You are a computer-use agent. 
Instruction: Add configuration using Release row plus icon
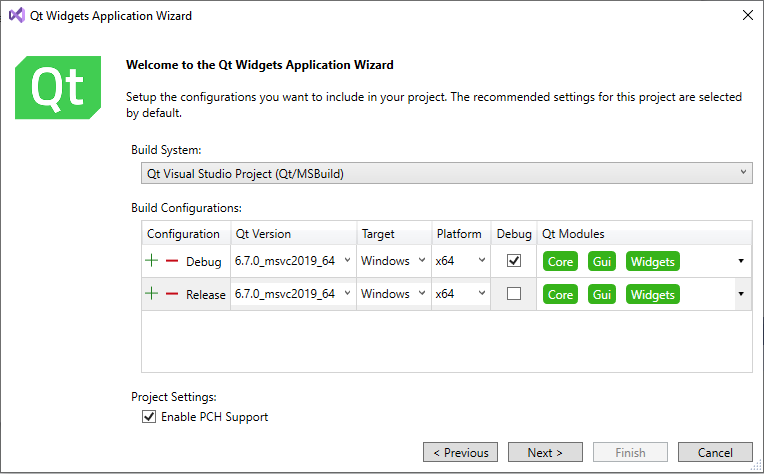pyautogui.click(x=152, y=293)
